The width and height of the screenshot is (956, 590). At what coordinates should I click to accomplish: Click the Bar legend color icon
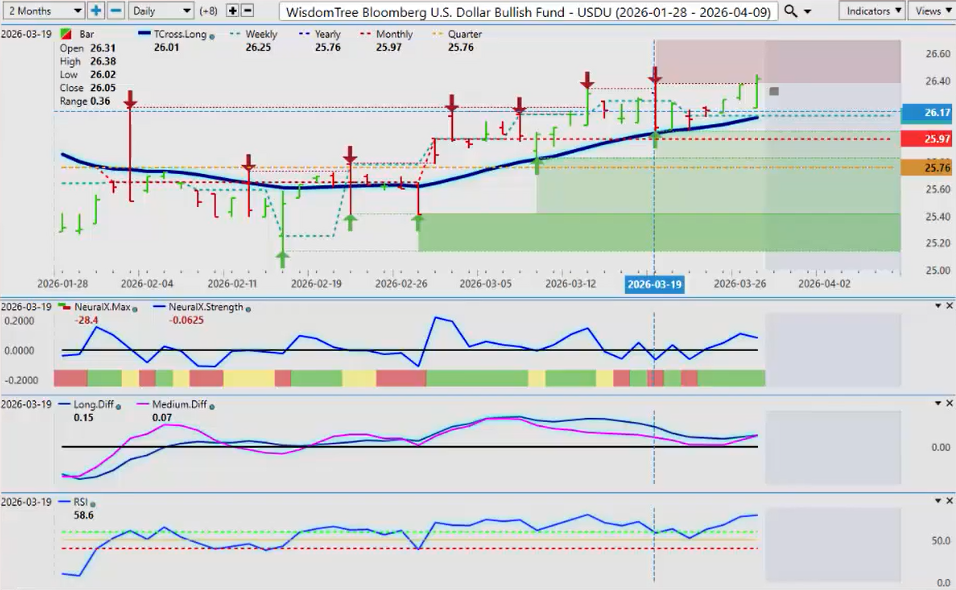[66, 34]
